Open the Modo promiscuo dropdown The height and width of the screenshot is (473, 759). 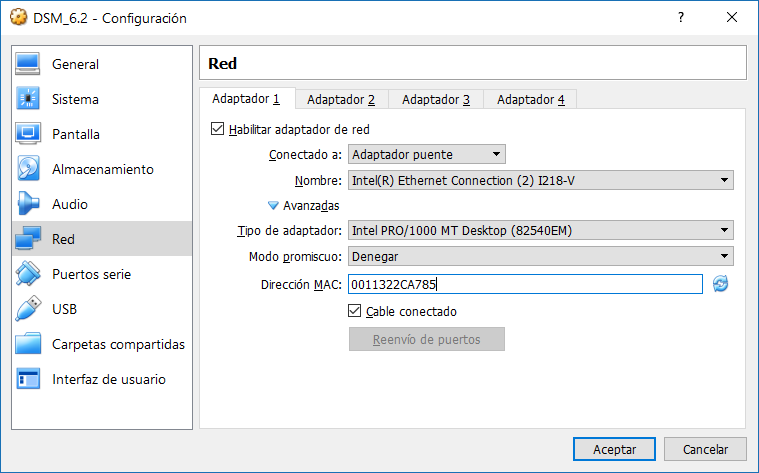541,256
